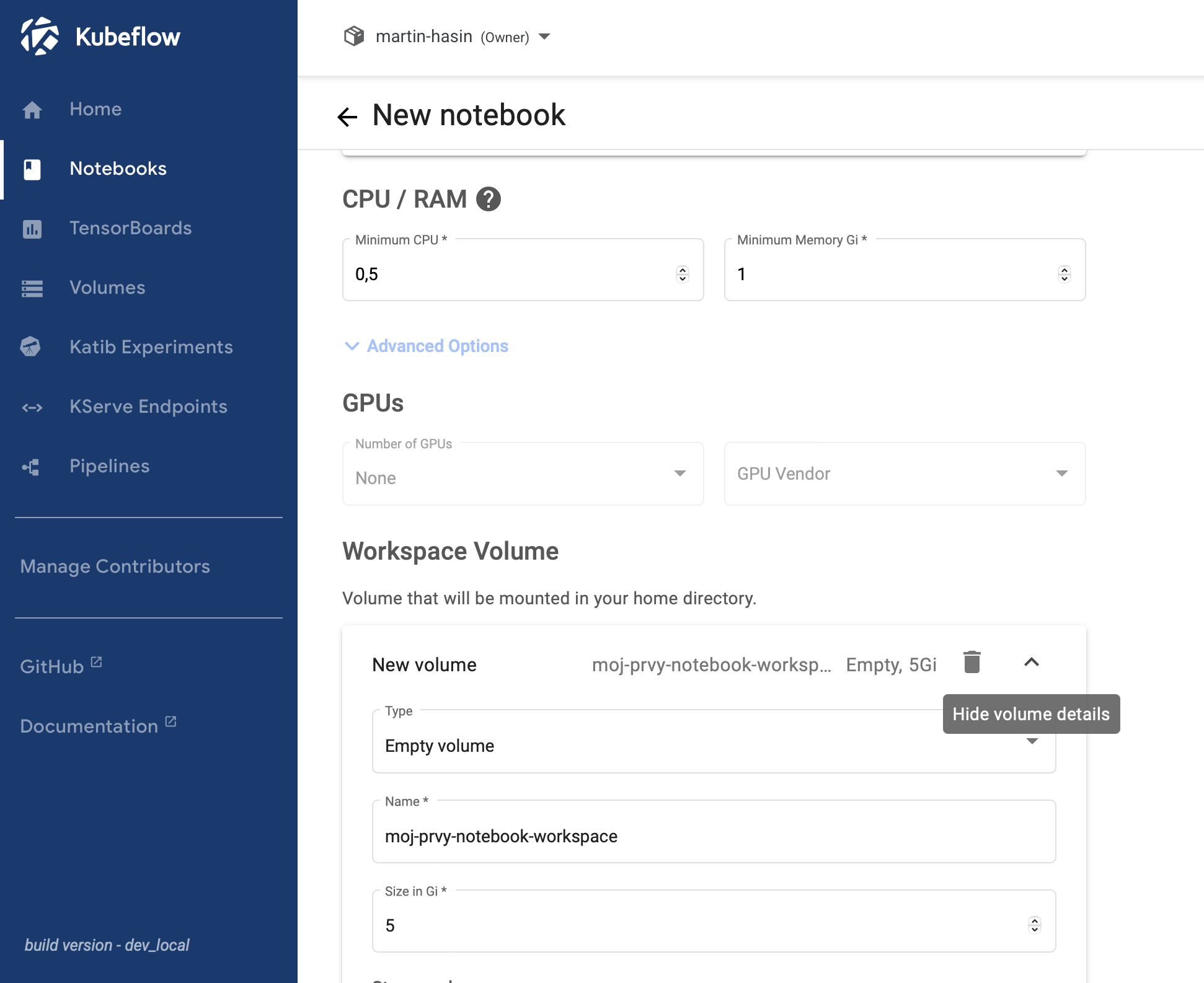
Task: Click the Pipelines icon in sidebar
Action: pyautogui.click(x=31, y=467)
